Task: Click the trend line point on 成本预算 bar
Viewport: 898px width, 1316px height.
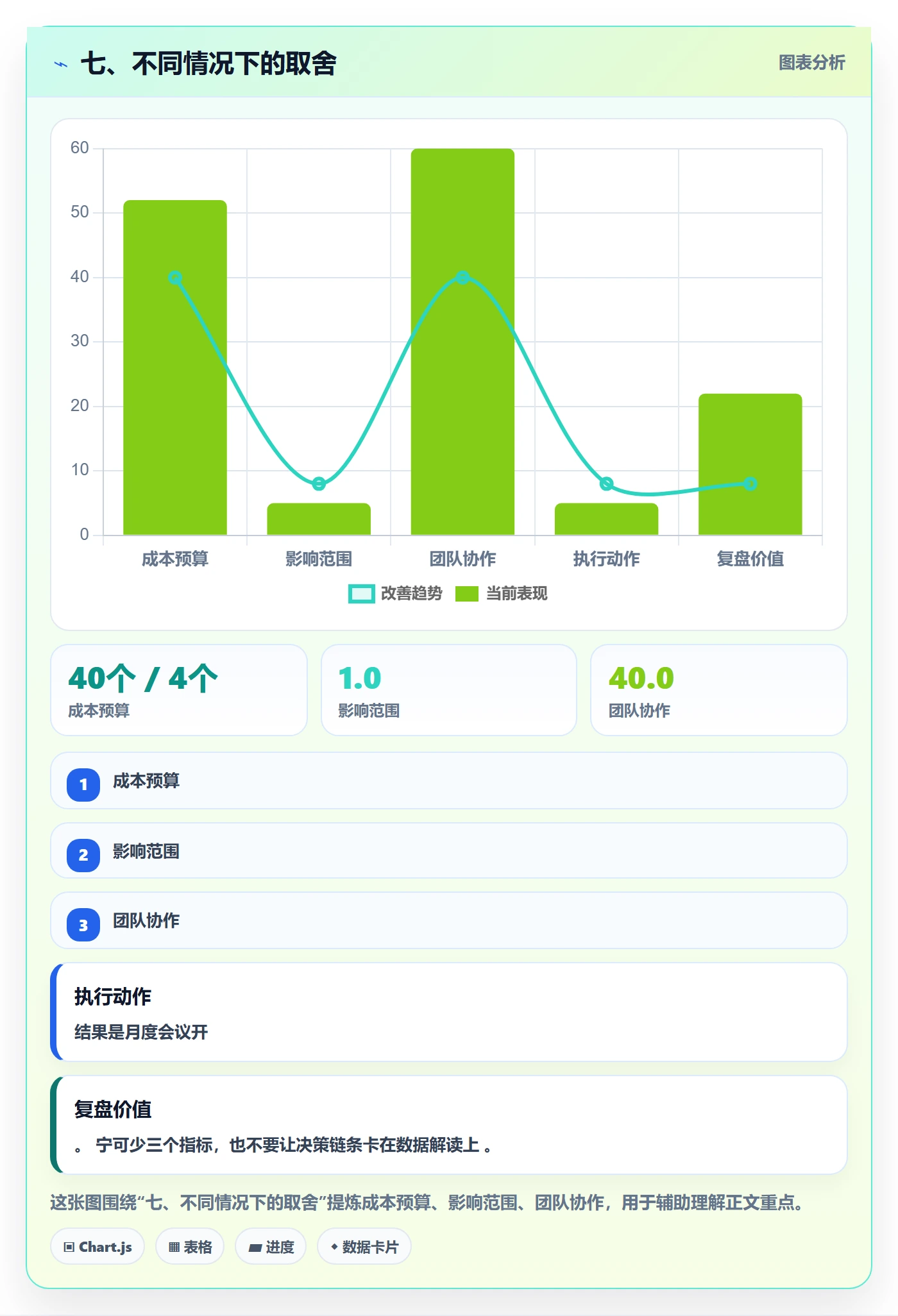Action: point(175,278)
